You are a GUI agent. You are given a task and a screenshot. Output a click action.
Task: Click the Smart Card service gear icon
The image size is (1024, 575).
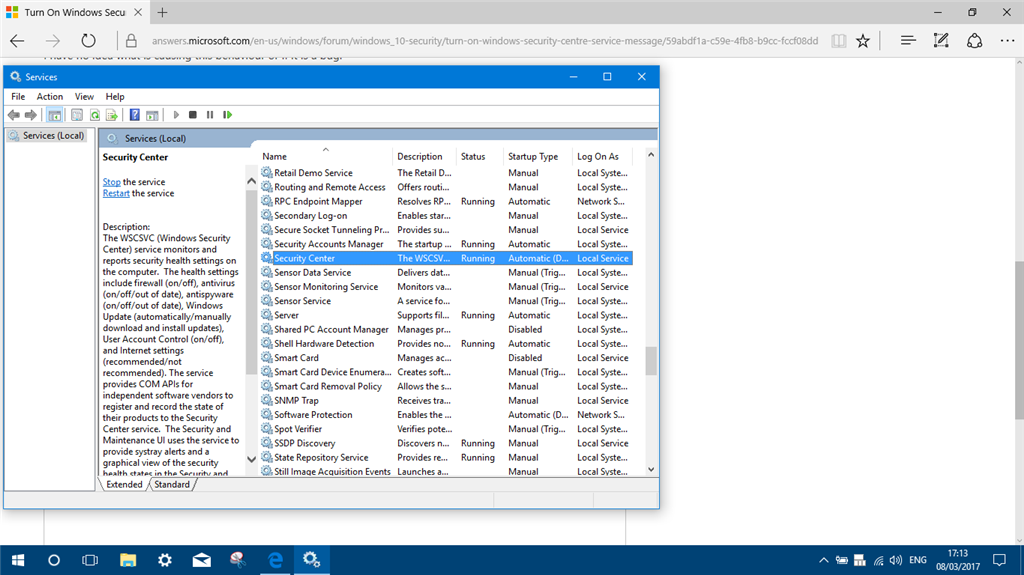pos(266,357)
